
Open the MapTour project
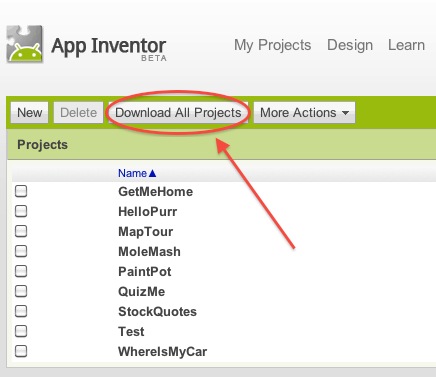coord(146,232)
